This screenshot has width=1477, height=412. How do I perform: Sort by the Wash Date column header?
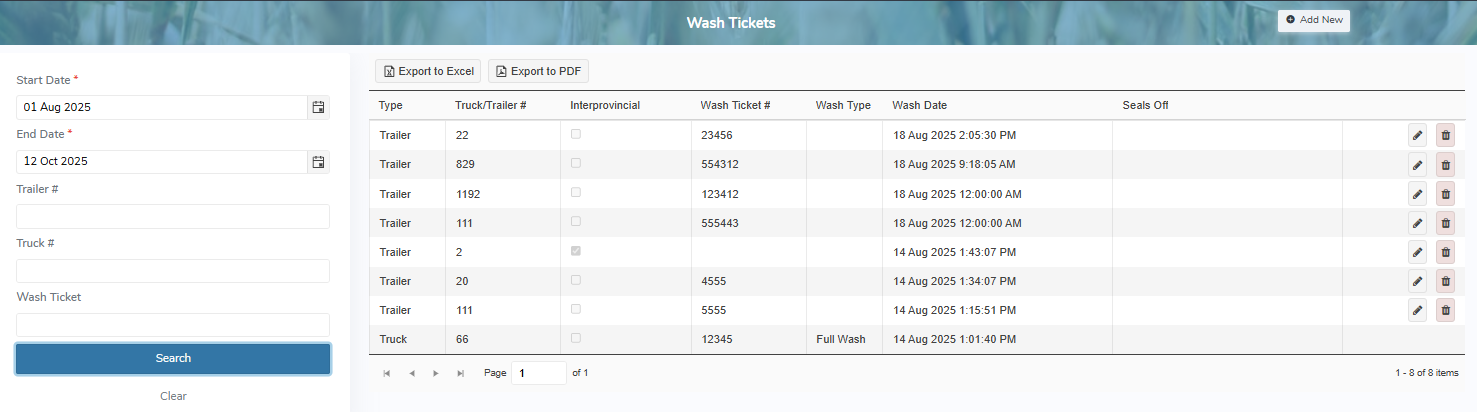(919, 105)
